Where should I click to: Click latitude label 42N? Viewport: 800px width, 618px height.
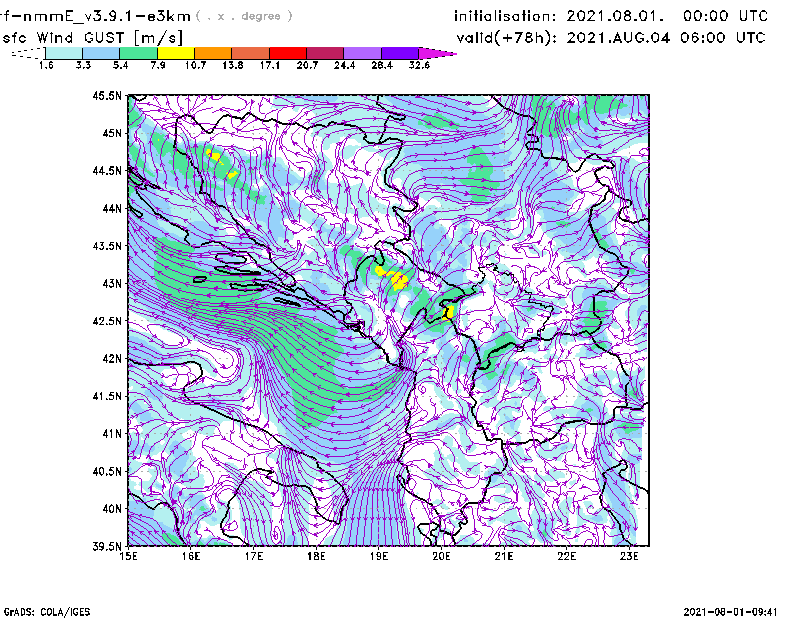112,359
